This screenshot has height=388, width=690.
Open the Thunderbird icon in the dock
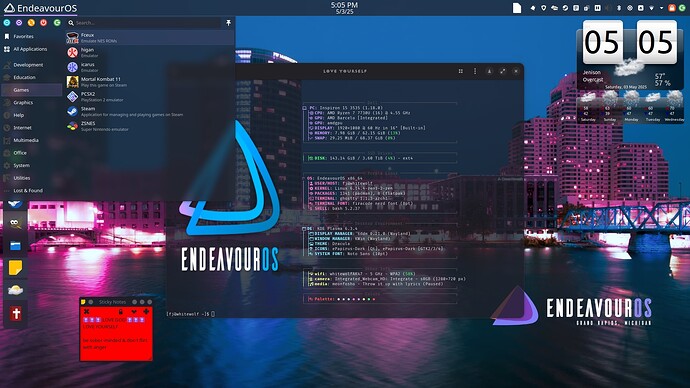coord(15,203)
